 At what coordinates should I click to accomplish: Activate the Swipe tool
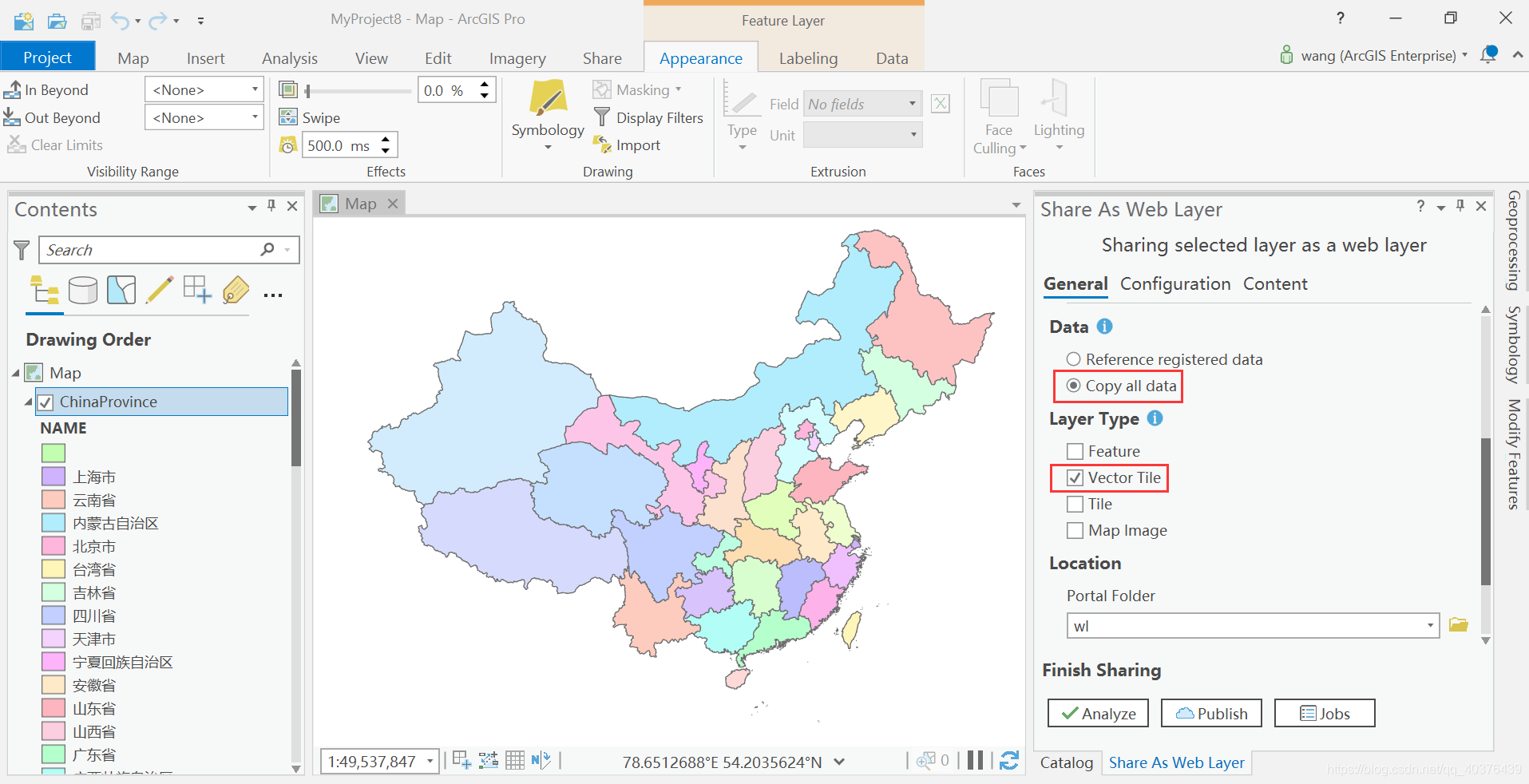point(310,117)
